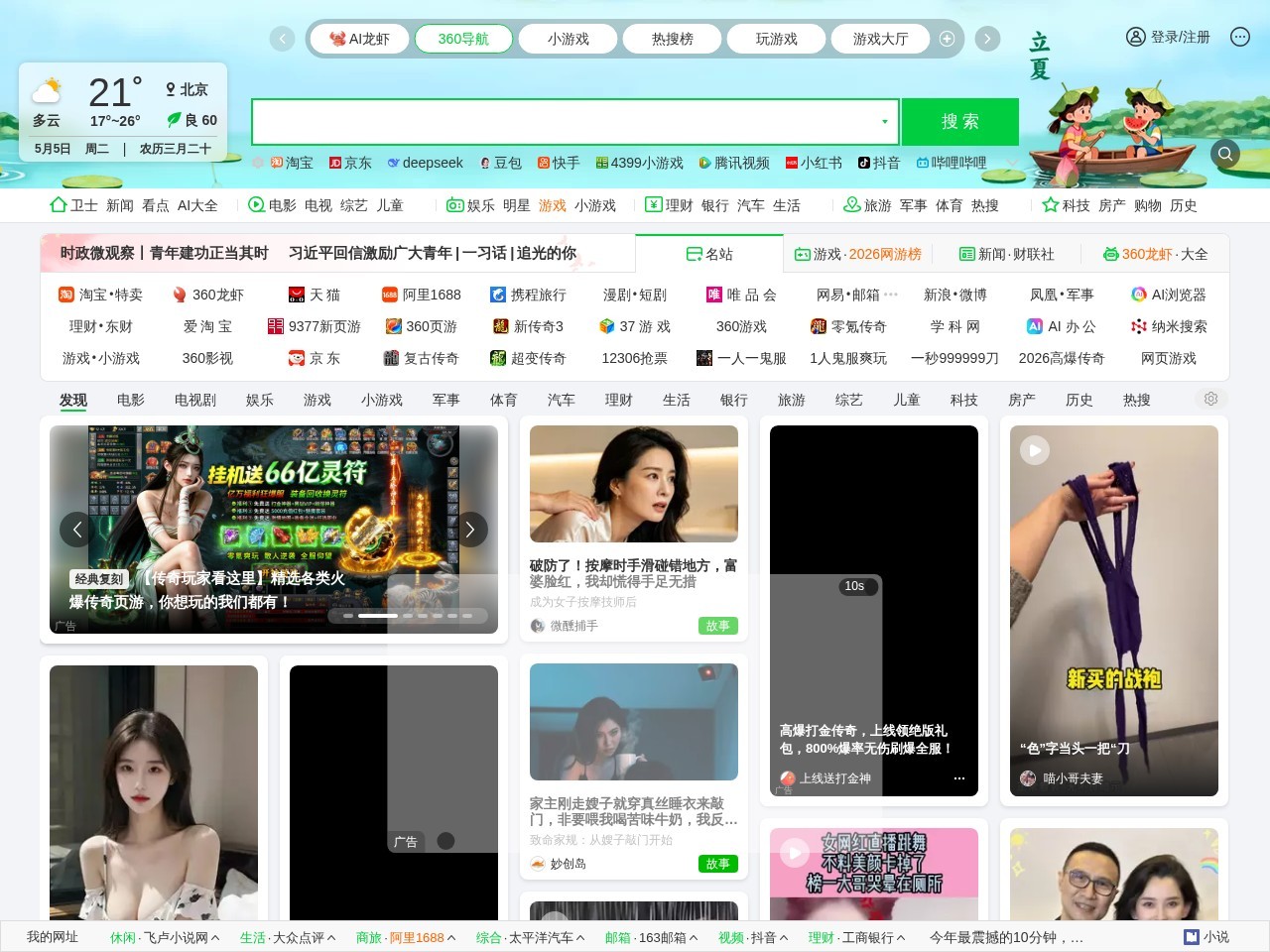
Task: Select 电视剧 in the feed category bar
Action: (x=195, y=400)
